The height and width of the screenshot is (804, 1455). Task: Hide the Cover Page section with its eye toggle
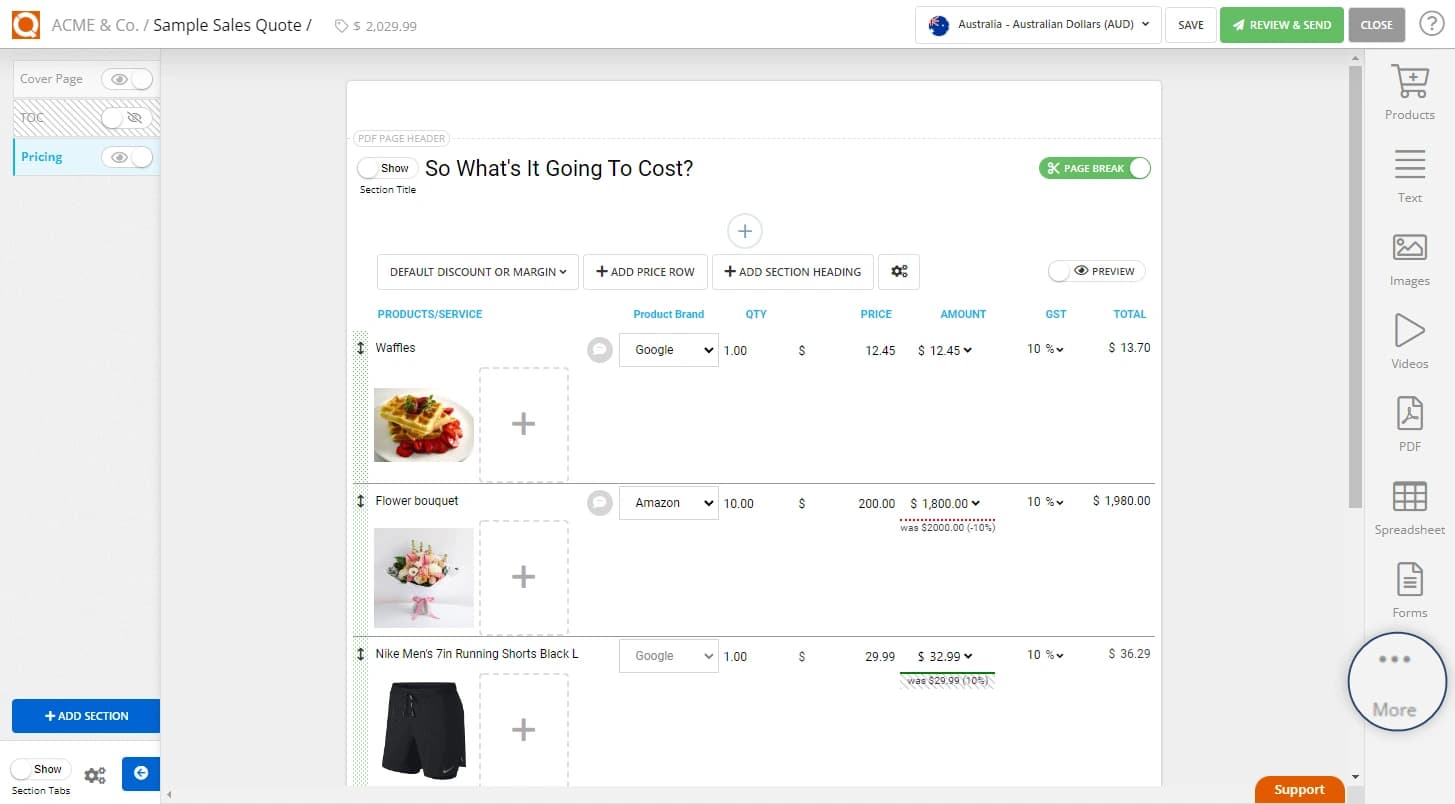118,78
